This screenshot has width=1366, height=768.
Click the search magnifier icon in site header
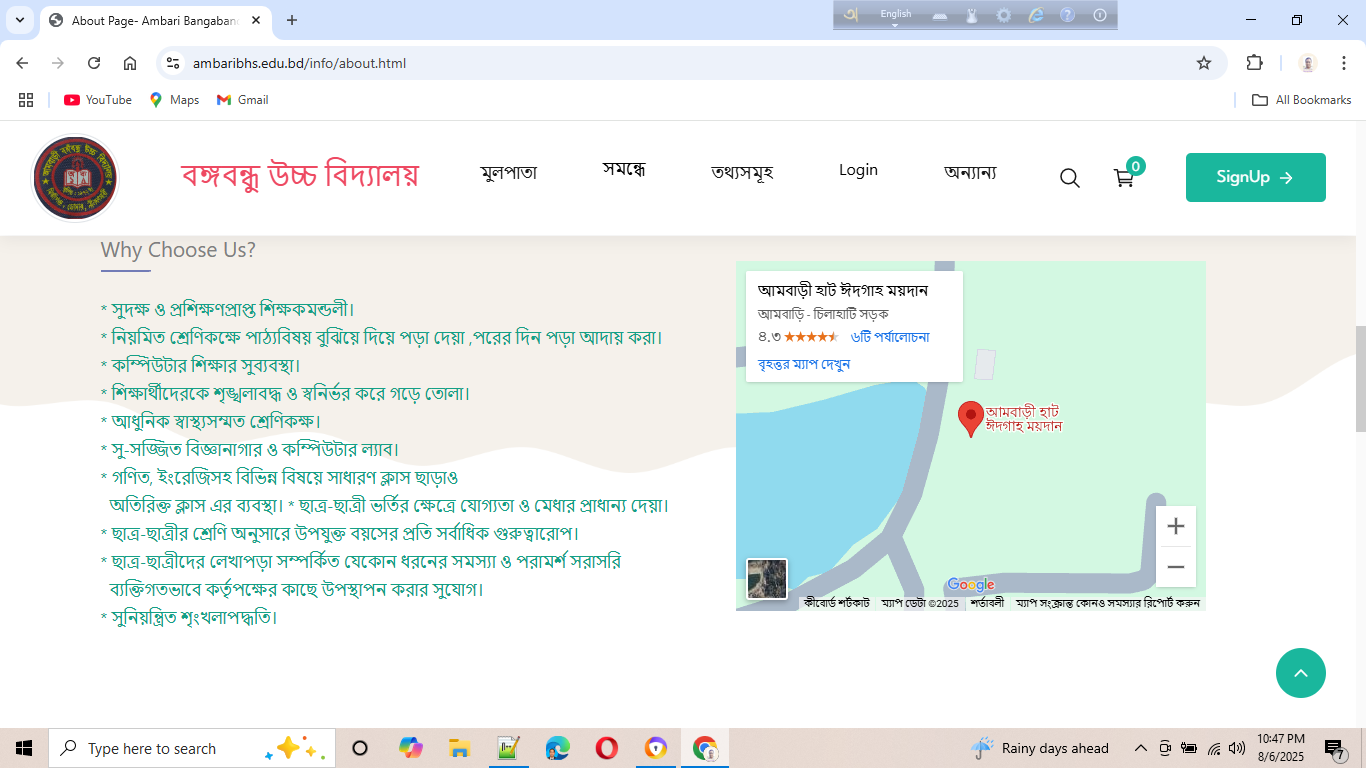click(1069, 178)
